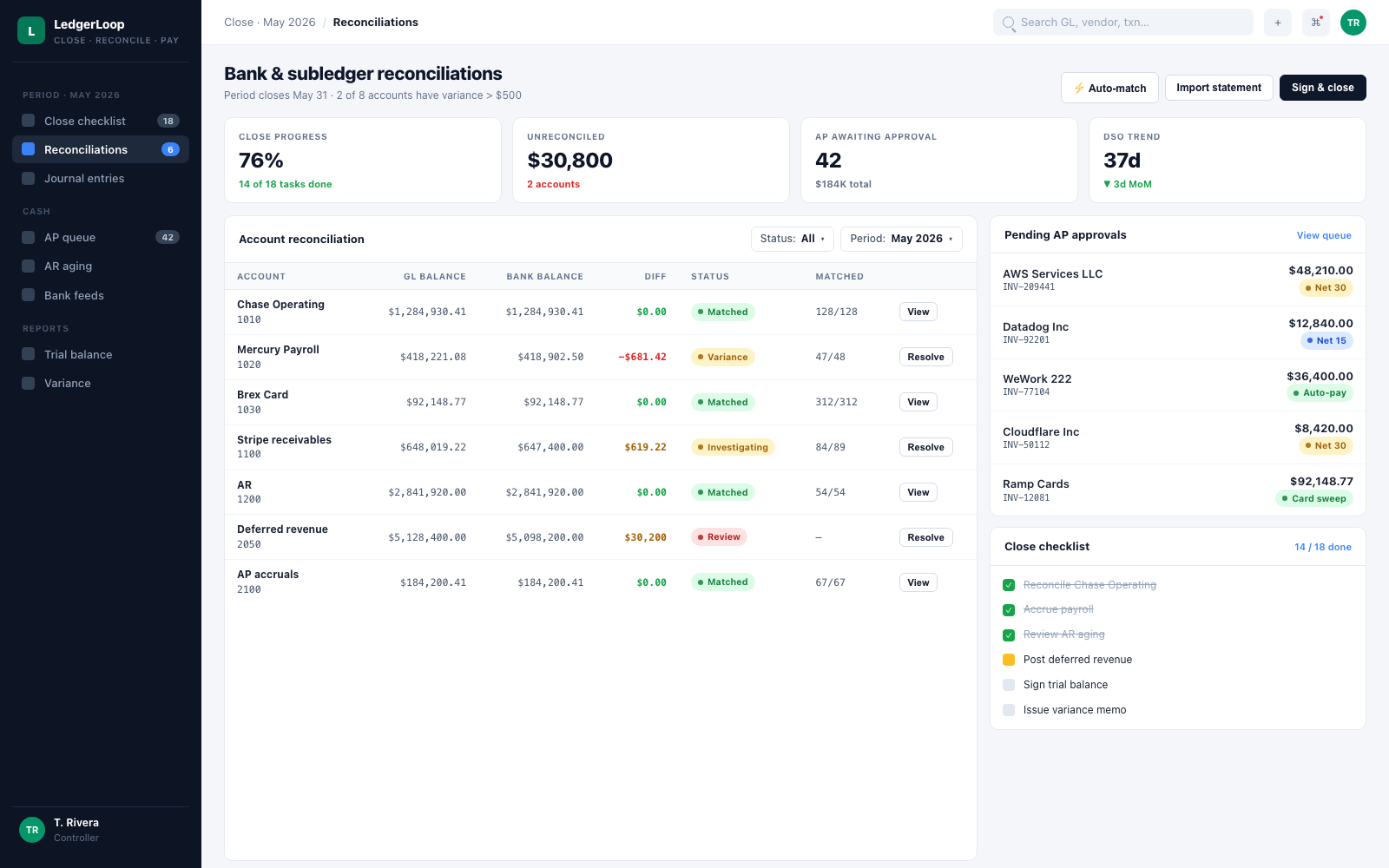Open the Period: May 2026 dropdown
Viewport: 1389px width, 868px height.
point(901,239)
